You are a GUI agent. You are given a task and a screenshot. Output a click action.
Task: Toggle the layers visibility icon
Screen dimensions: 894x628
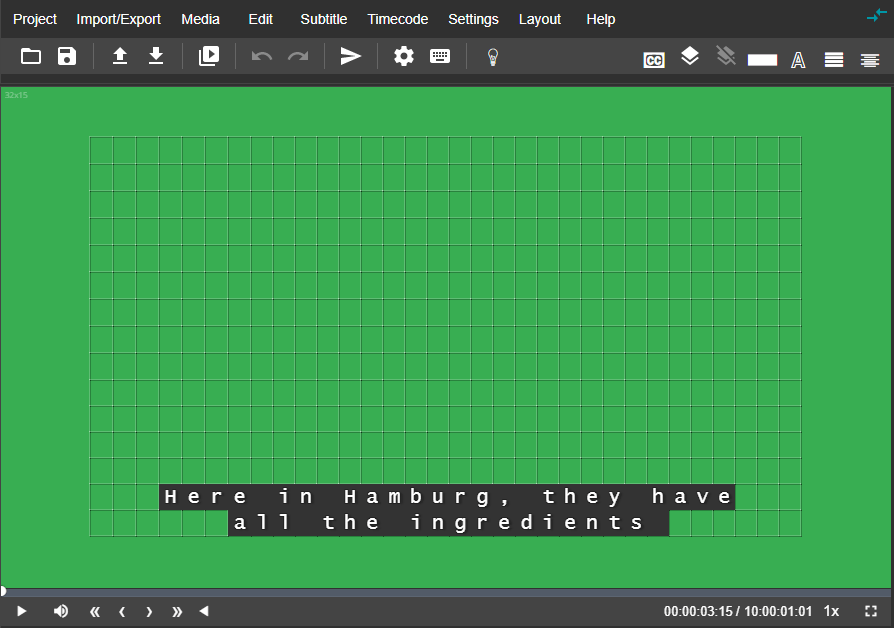tap(690, 57)
